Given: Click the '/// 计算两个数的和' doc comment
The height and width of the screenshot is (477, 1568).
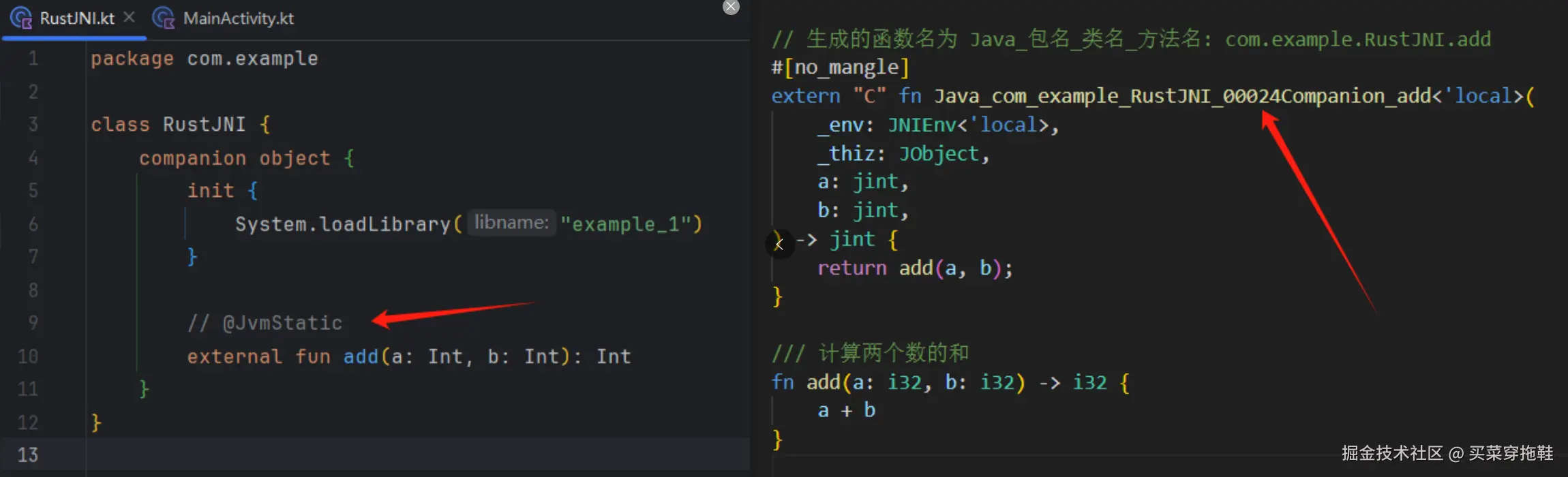Looking at the screenshot, I should click(x=871, y=353).
